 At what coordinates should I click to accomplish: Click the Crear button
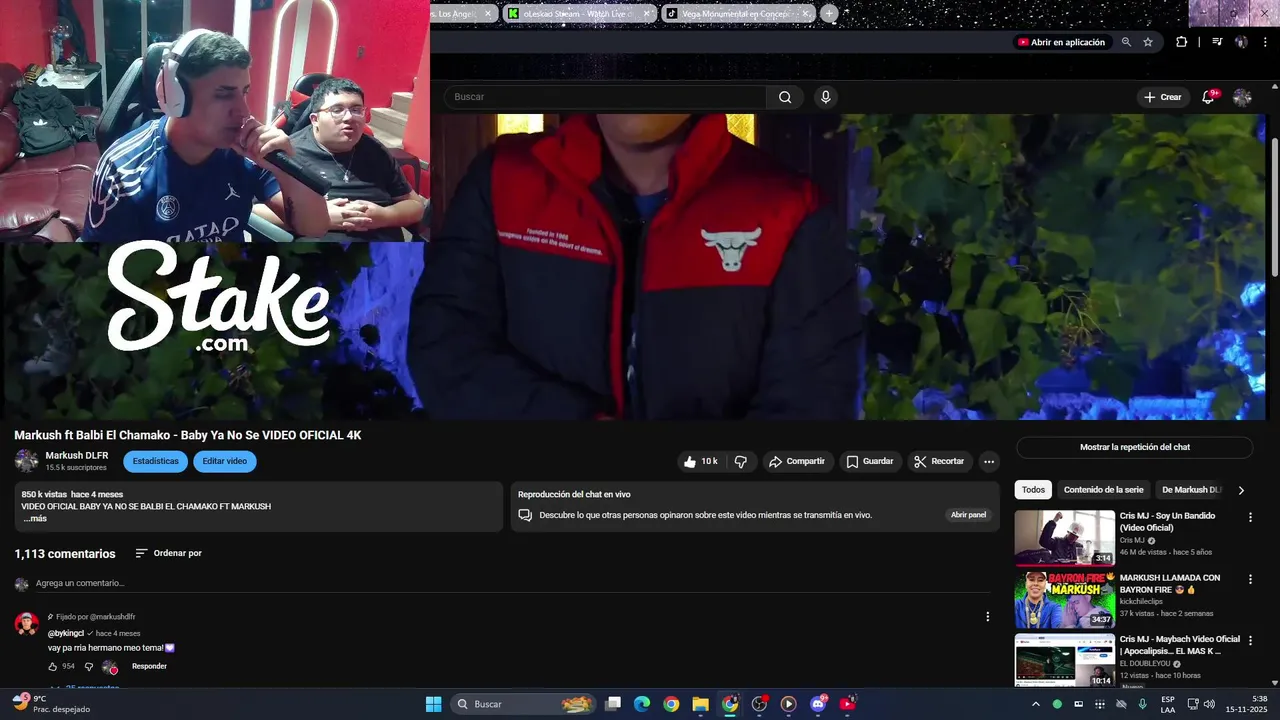1163,97
